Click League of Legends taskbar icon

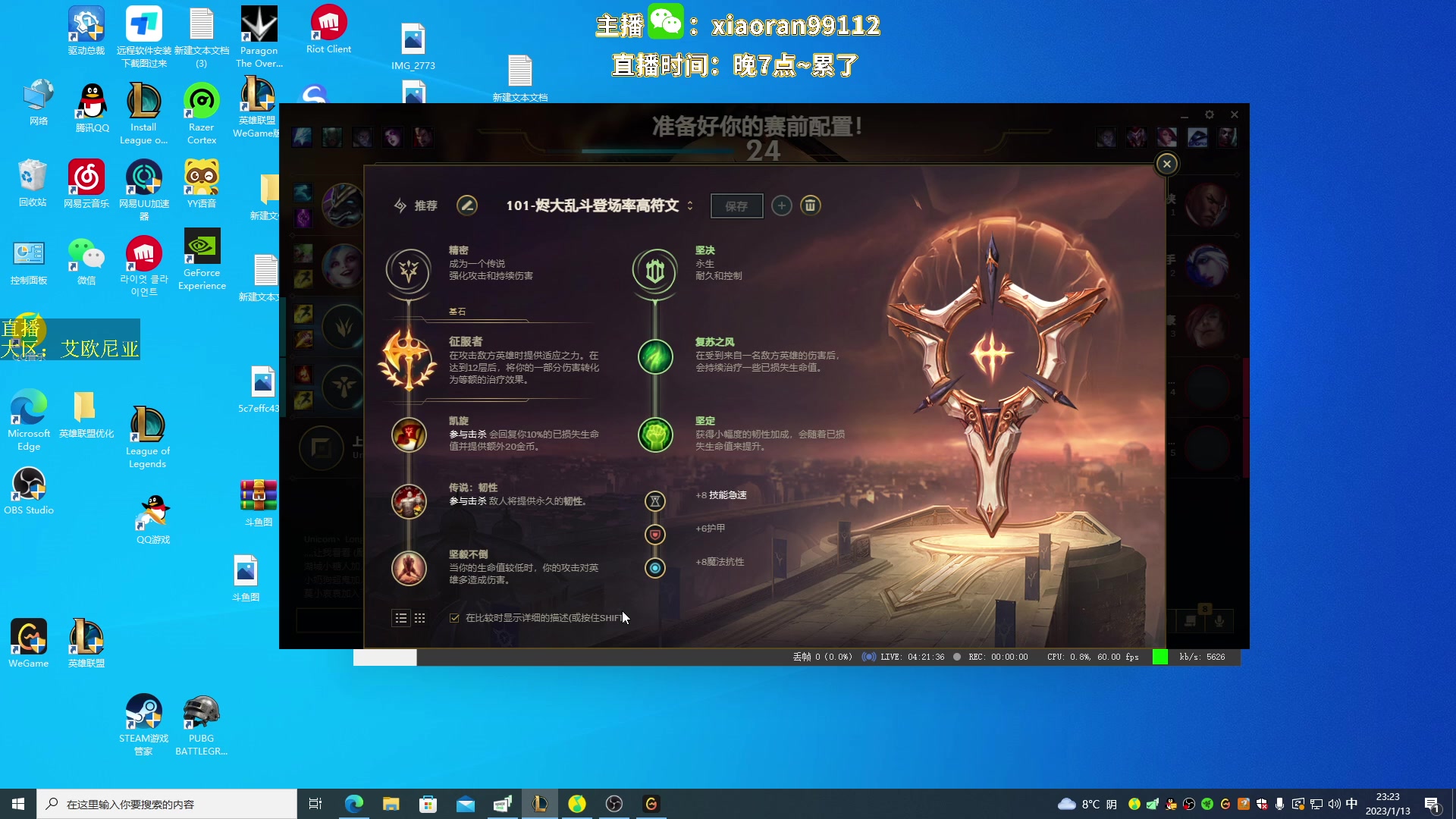(x=540, y=804)
